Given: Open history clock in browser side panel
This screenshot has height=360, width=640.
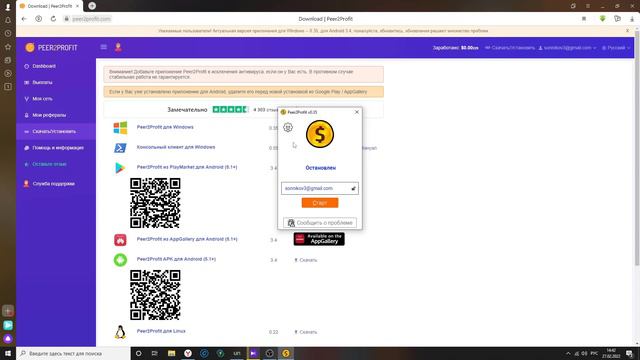Looking at the screenshot, I should coord(8,33).
